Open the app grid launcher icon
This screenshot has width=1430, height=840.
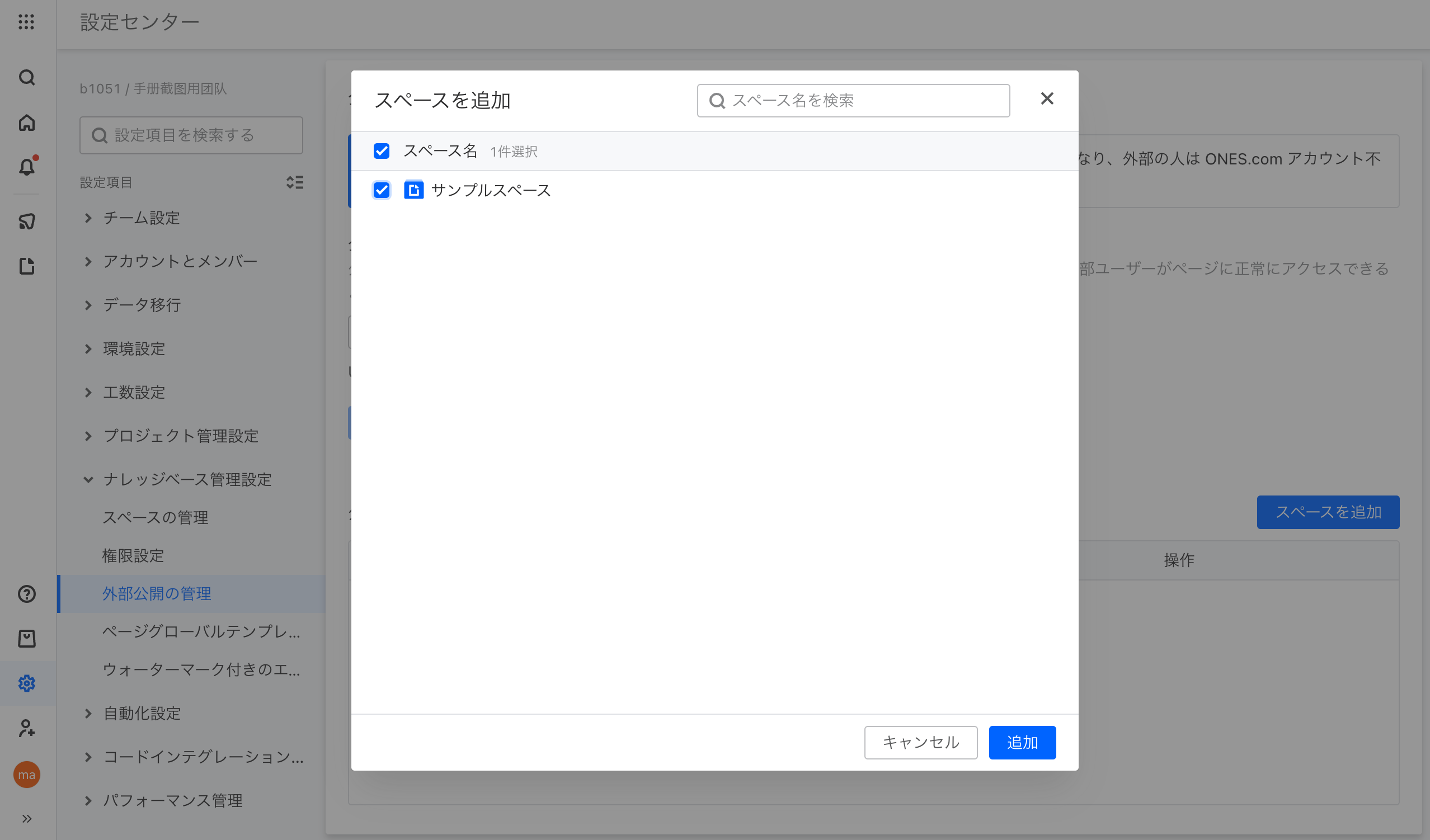[26, 22]
